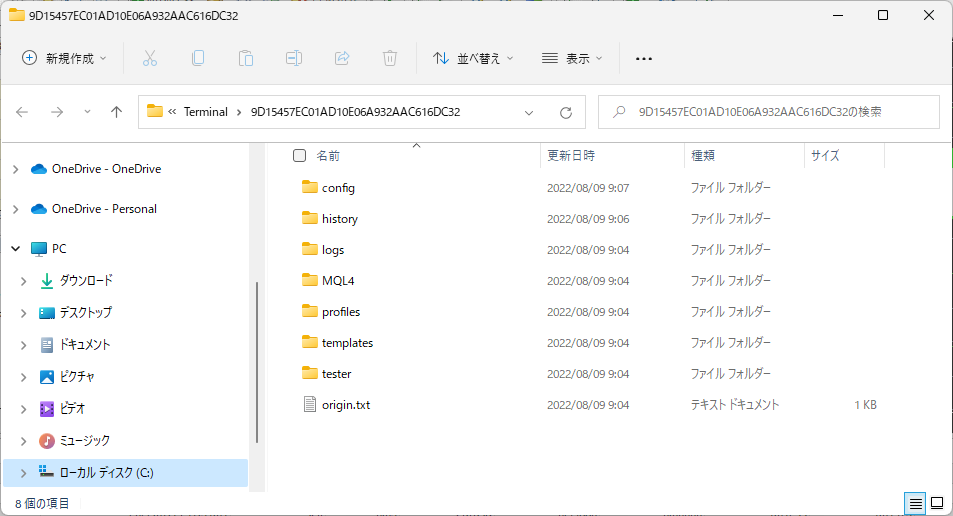Expand the ローカル ディスク (C:) node
The width and height of the screenshot is (953, 516).
24,473
